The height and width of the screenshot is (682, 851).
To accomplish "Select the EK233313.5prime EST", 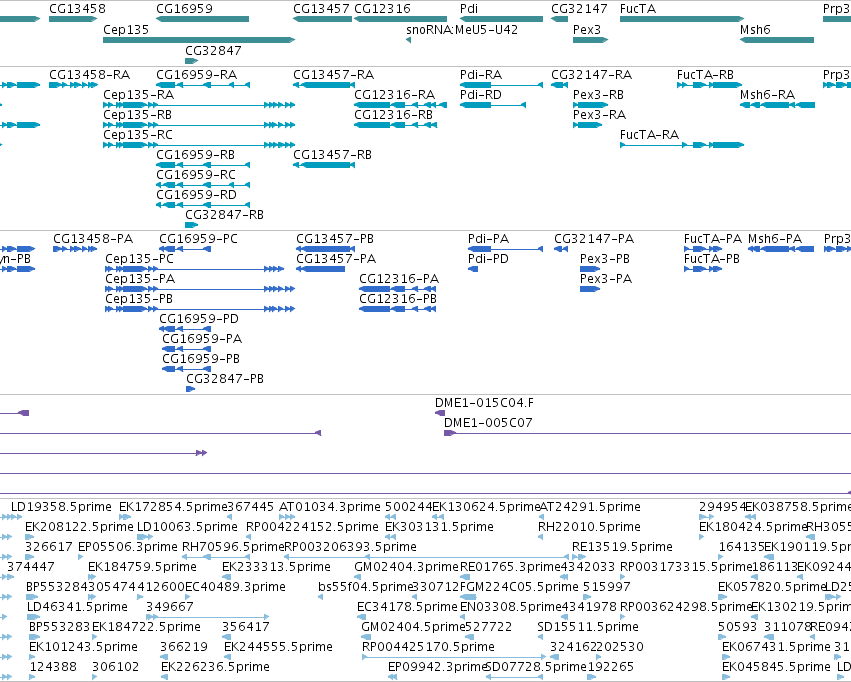I will click(276, 567).
